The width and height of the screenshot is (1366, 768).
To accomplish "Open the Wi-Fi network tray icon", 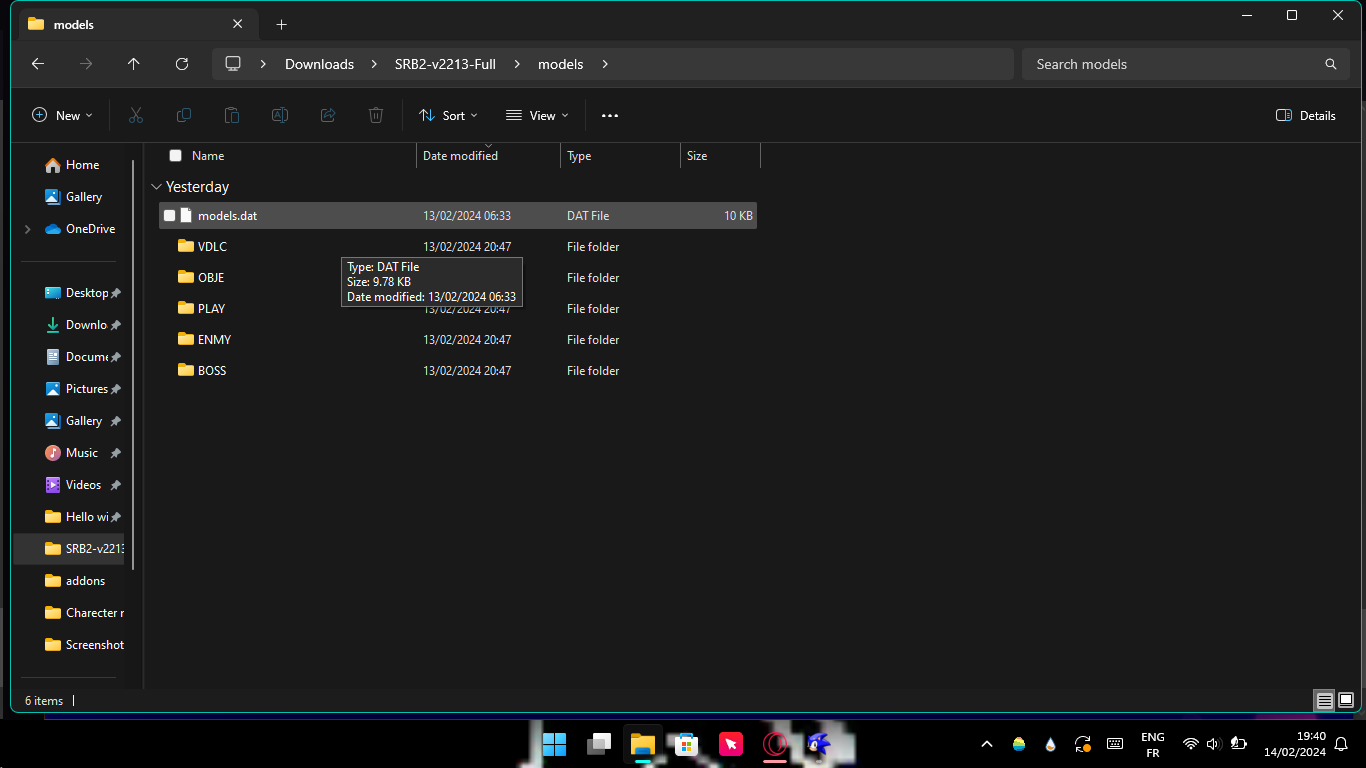I will tap(1190, 744).
